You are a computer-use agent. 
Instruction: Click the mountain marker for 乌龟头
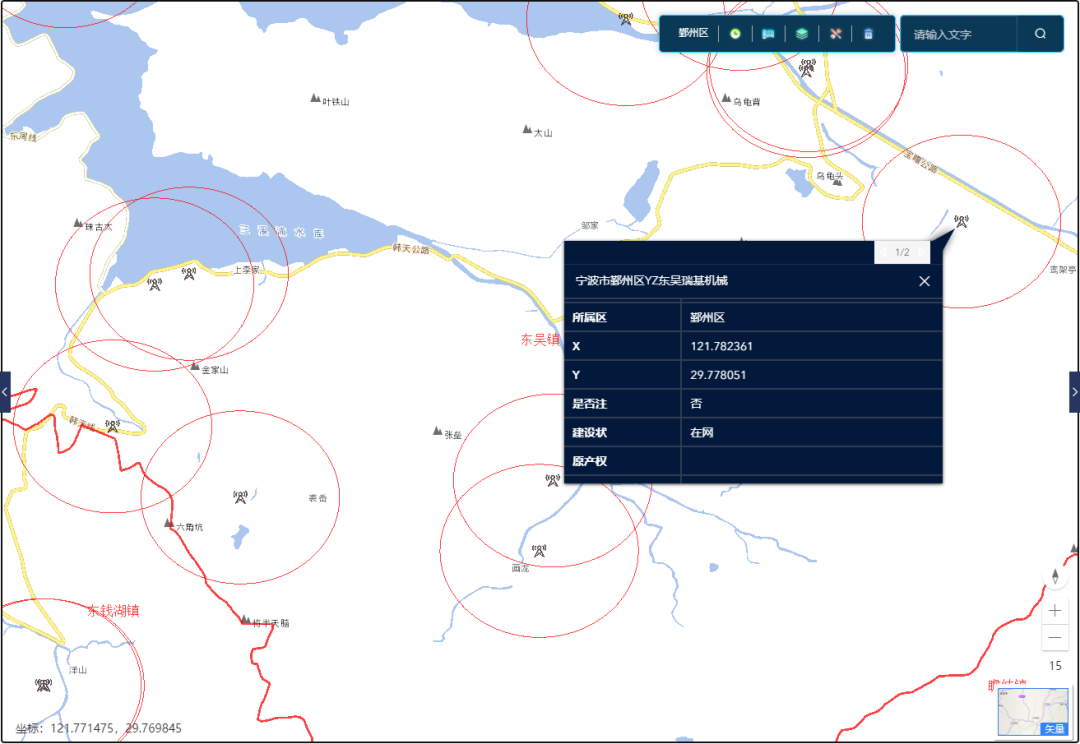(x=838, y=182)
